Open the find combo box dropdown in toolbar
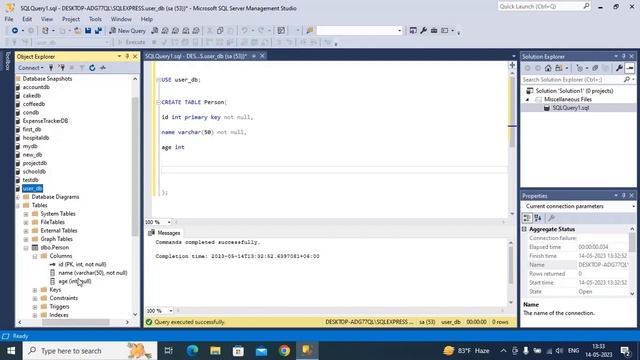The height and width of the screenshot is (360, 640). [400, 31]
